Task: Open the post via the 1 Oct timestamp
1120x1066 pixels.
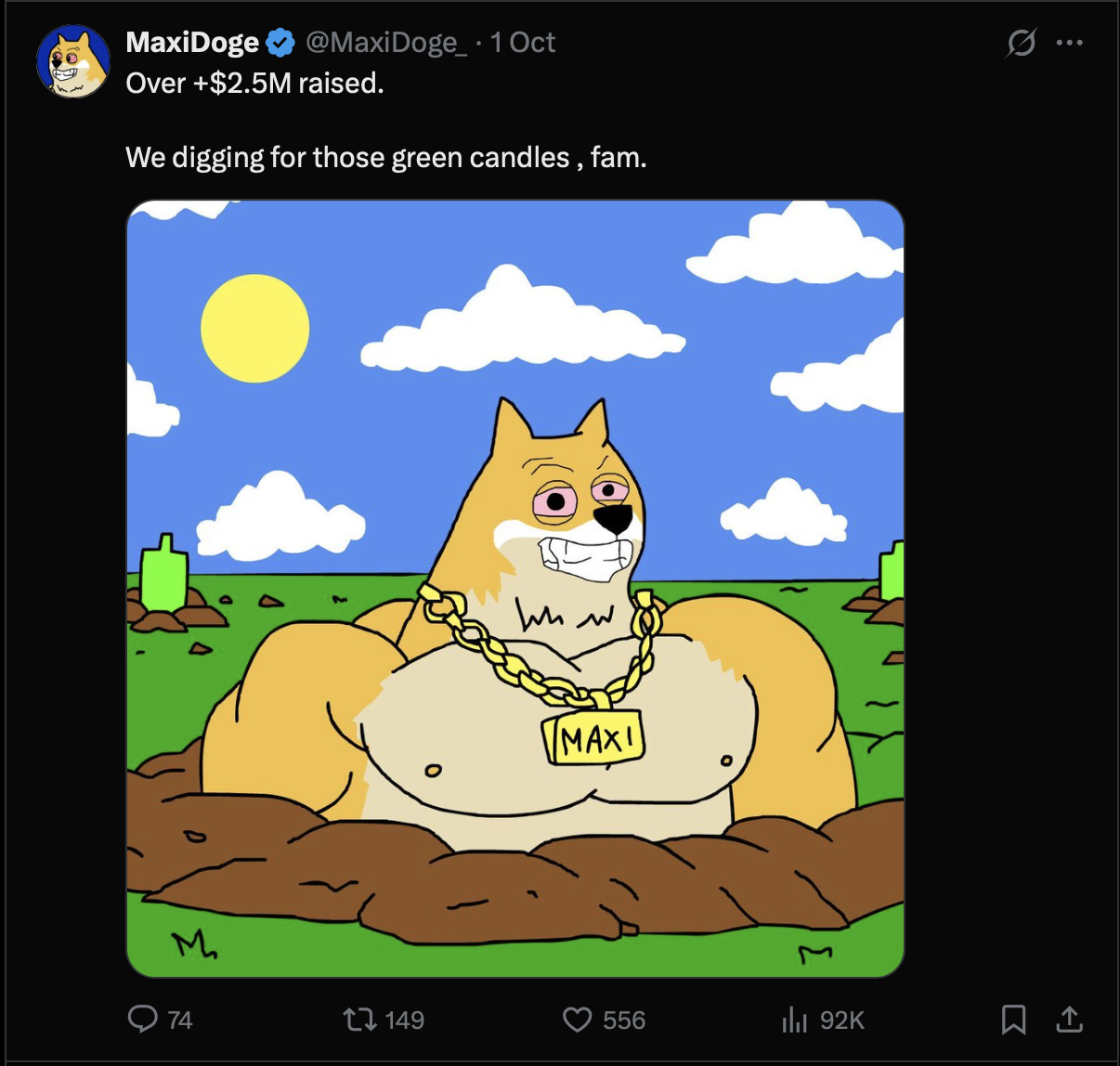Action: (523, 43)
